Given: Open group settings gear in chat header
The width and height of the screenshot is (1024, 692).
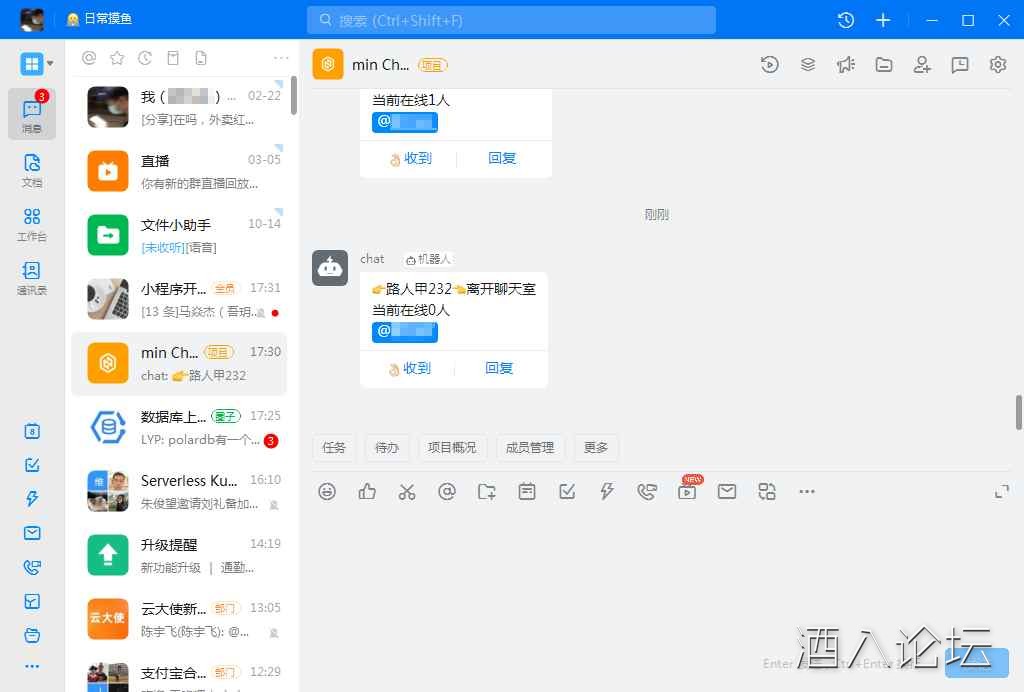Looking at the screenshot, I should [x=997, y=65].
